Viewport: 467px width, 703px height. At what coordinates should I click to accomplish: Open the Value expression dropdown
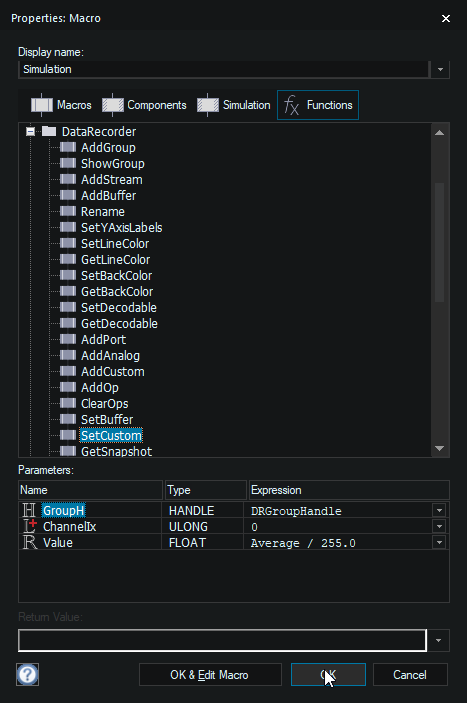[x=439, y=542]
